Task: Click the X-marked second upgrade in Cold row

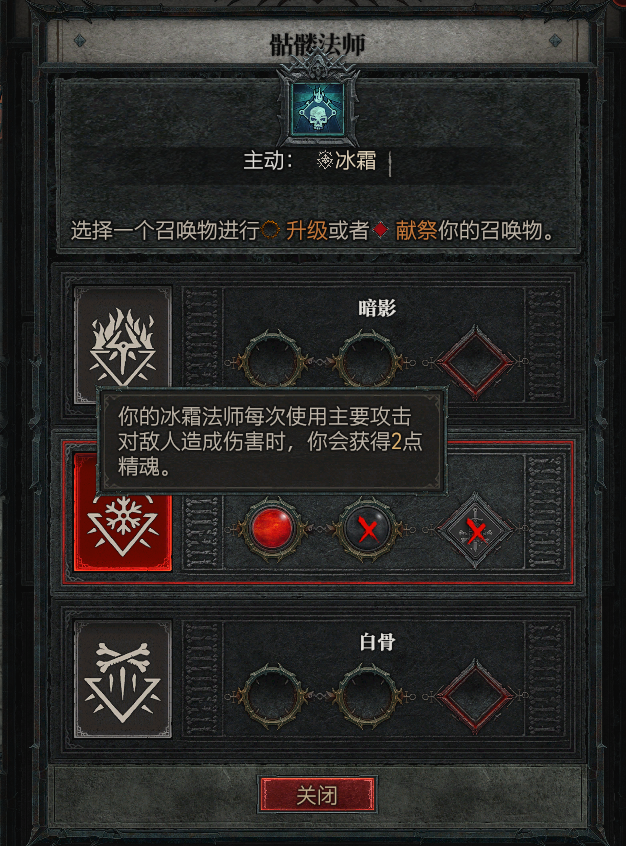Action: tap(368, 528)
